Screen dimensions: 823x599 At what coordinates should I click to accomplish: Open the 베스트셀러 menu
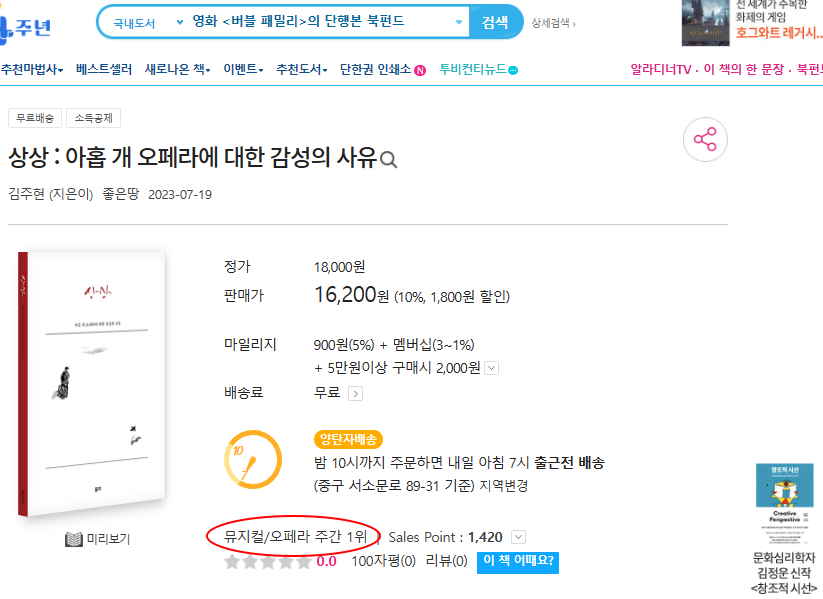104,69
